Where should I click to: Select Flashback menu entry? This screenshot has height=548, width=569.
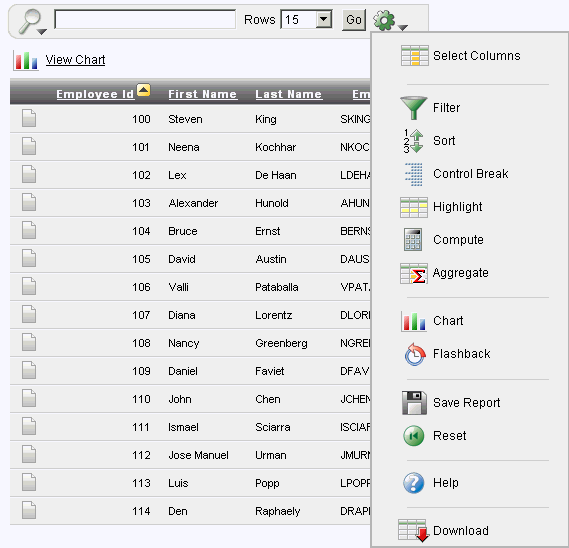pos(462,354)
